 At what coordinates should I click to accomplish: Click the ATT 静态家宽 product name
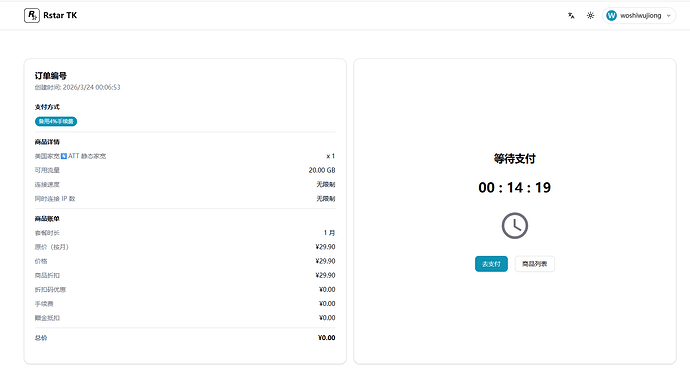tap(87, 156)
